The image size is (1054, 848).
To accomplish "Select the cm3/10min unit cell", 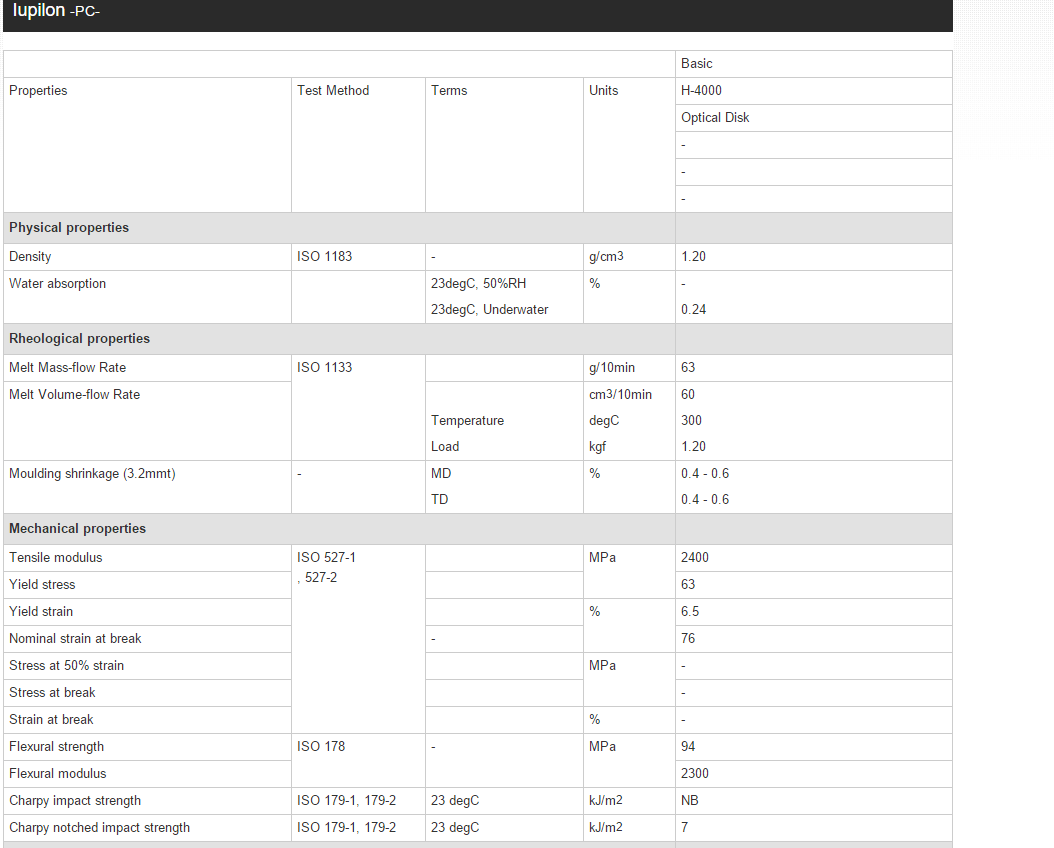I will coord(620,394).
